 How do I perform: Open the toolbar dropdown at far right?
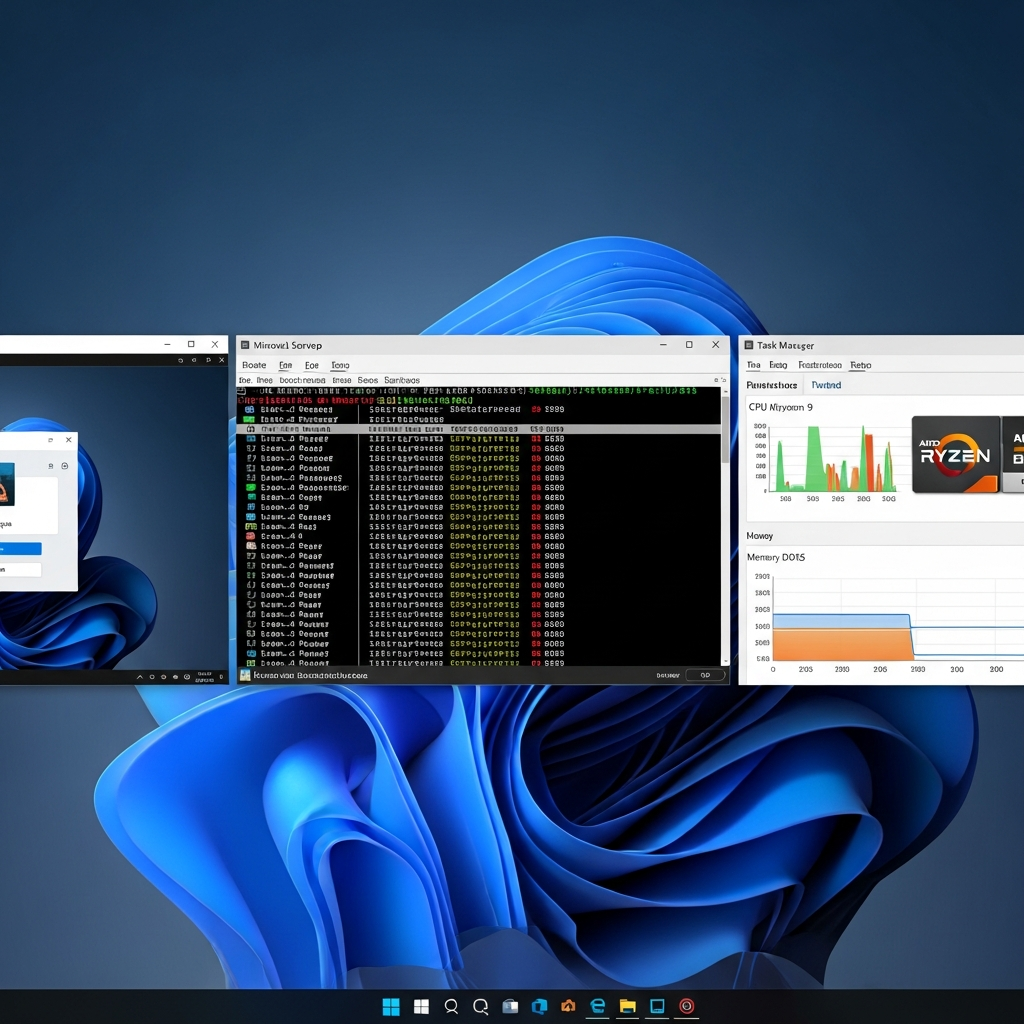tap(723, 379)
